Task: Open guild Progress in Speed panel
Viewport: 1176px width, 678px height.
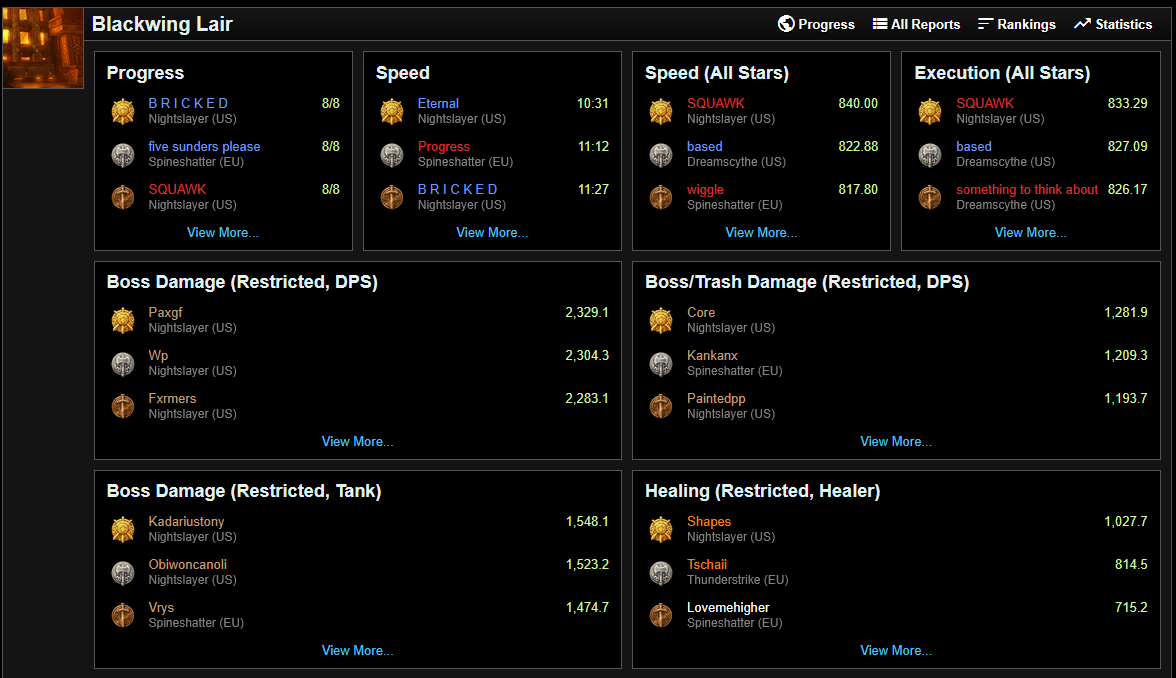Action: tap(444, 147)
